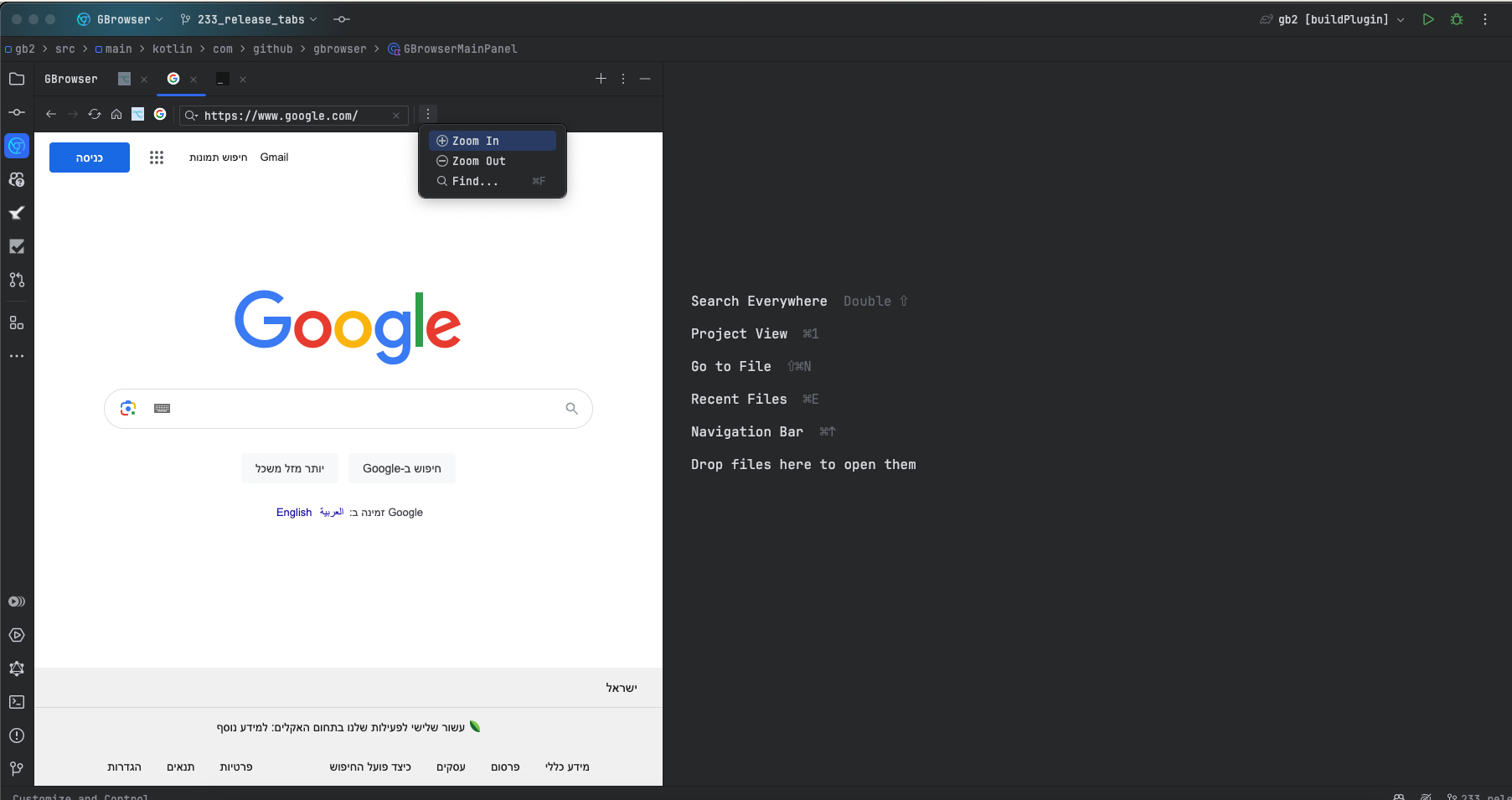Open Google apps grid icon

coord(157,157)
